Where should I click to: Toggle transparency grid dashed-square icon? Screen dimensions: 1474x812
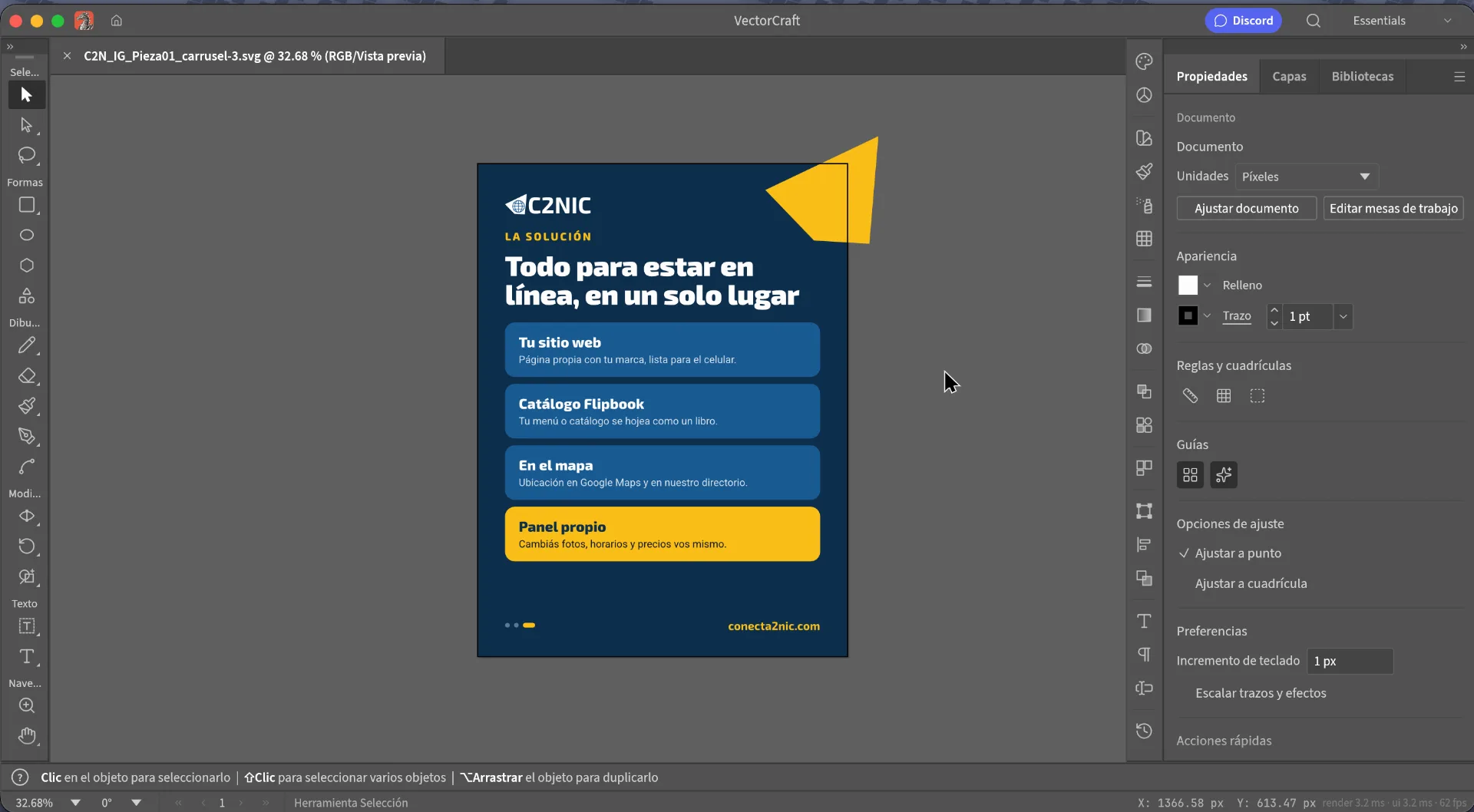(x=1258, y=396)
